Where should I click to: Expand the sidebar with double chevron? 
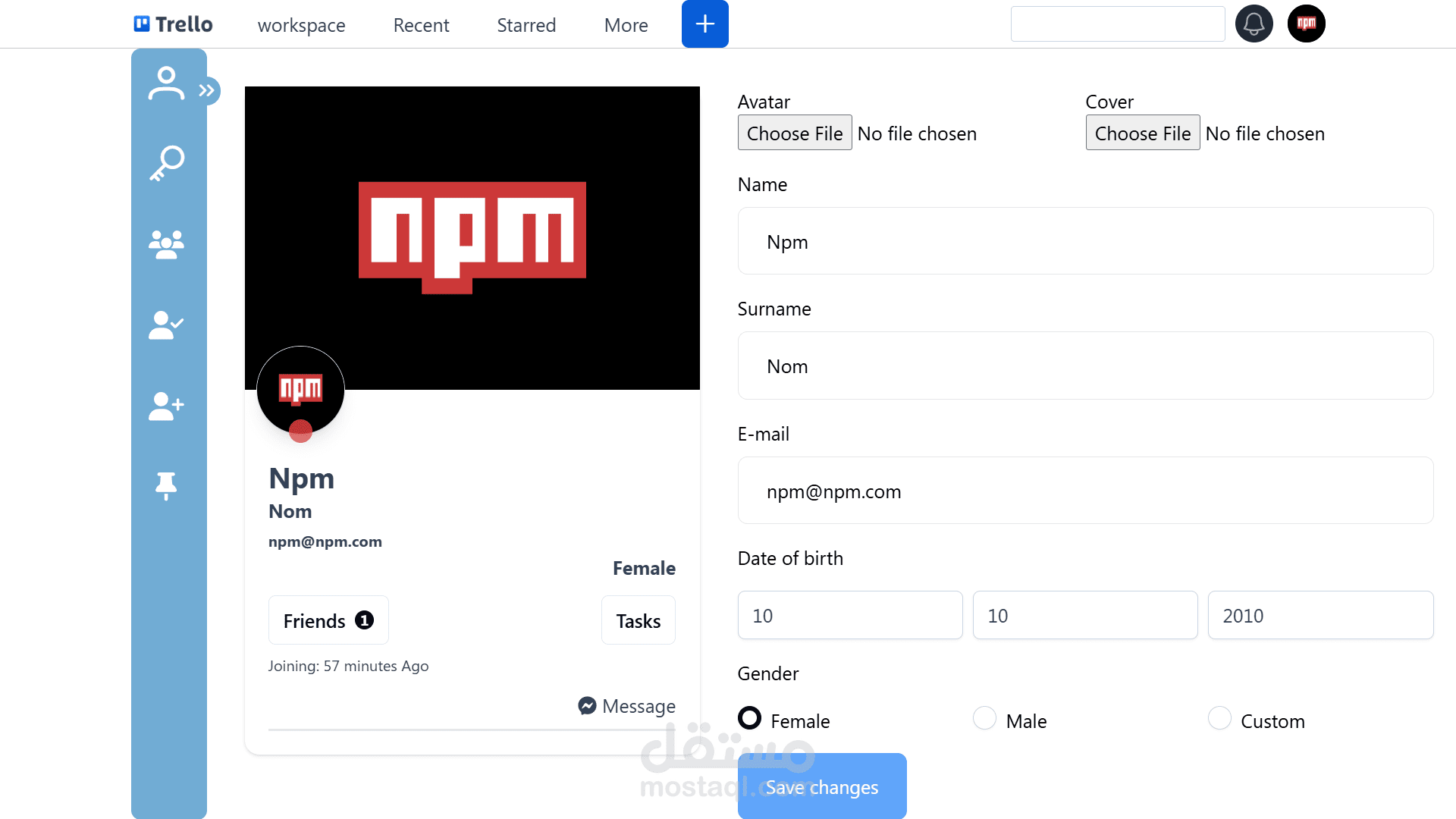[207, 90]
